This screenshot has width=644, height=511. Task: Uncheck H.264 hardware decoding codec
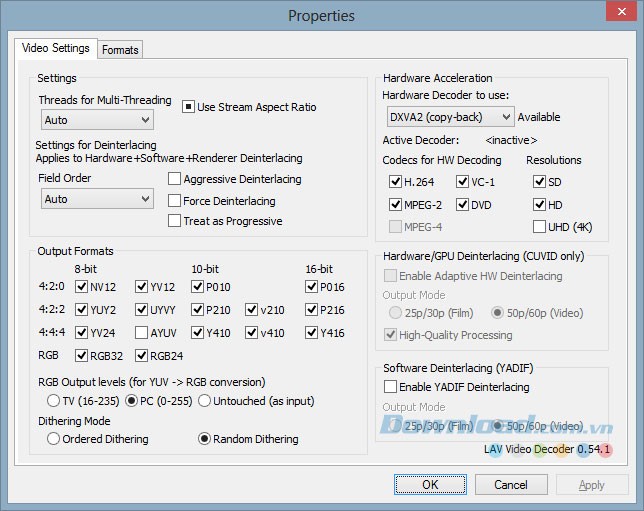coord(395,182)
